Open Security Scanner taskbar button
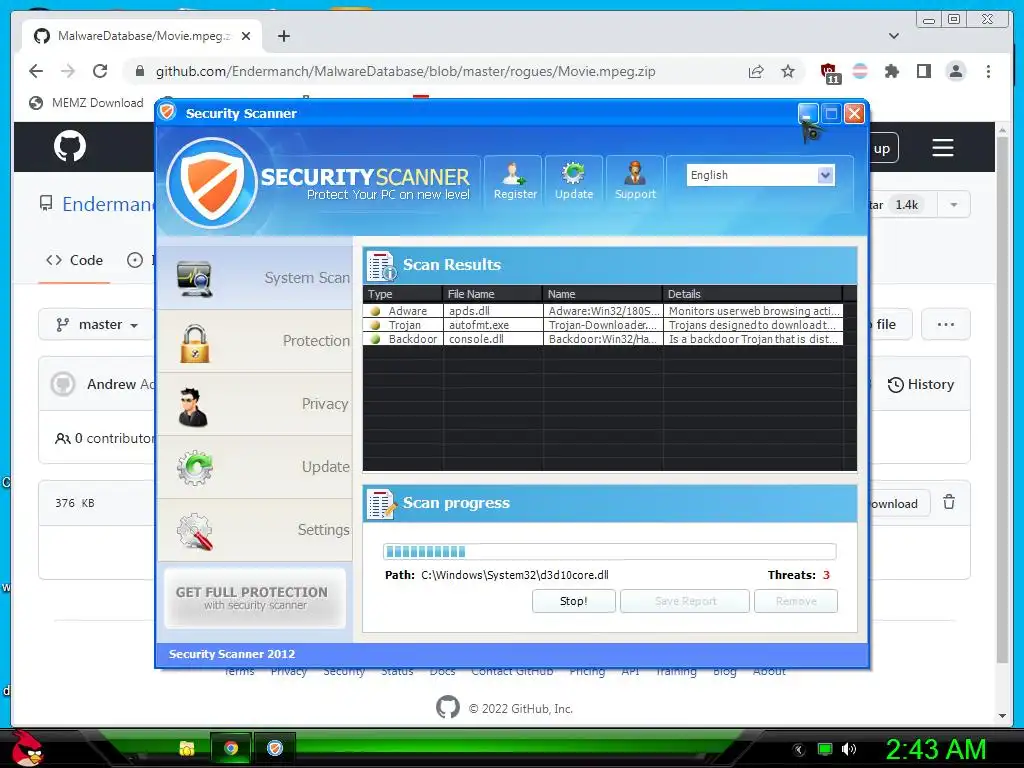Viewport: 1024px width, 768px height. click(275, 748)
